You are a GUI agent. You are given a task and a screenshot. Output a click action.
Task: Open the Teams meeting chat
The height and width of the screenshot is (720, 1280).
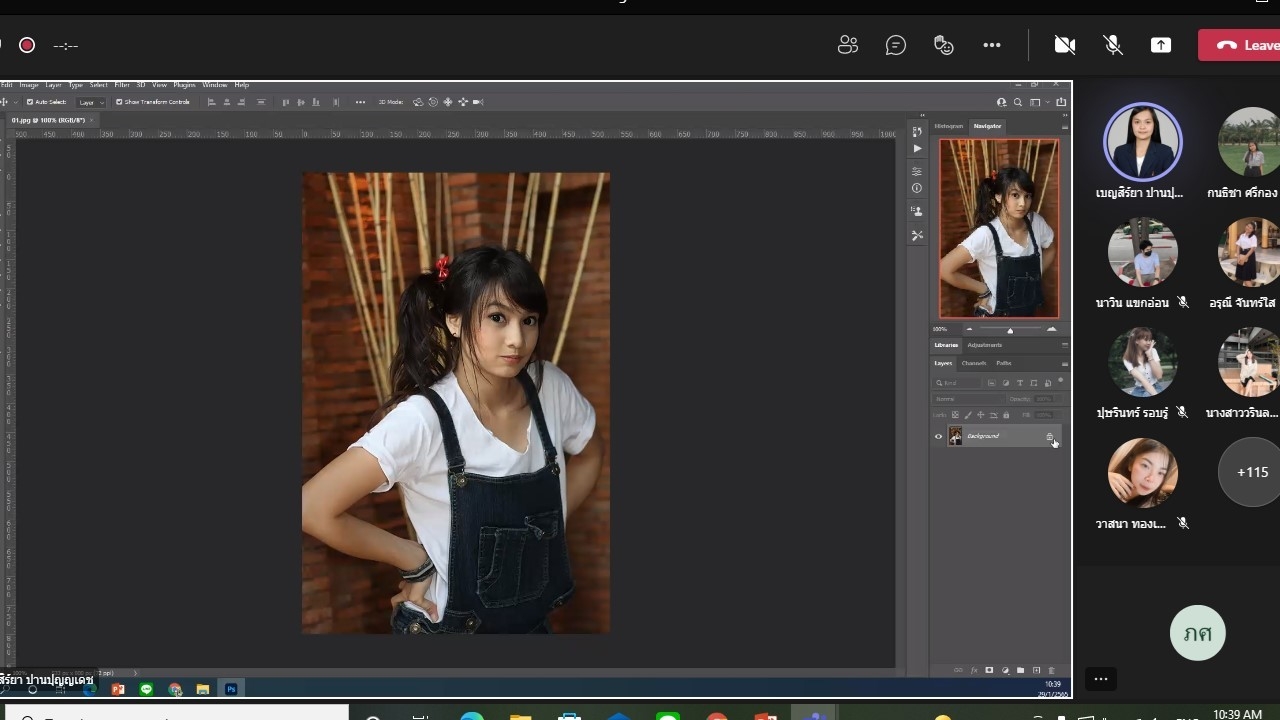[x=896, y=45]
